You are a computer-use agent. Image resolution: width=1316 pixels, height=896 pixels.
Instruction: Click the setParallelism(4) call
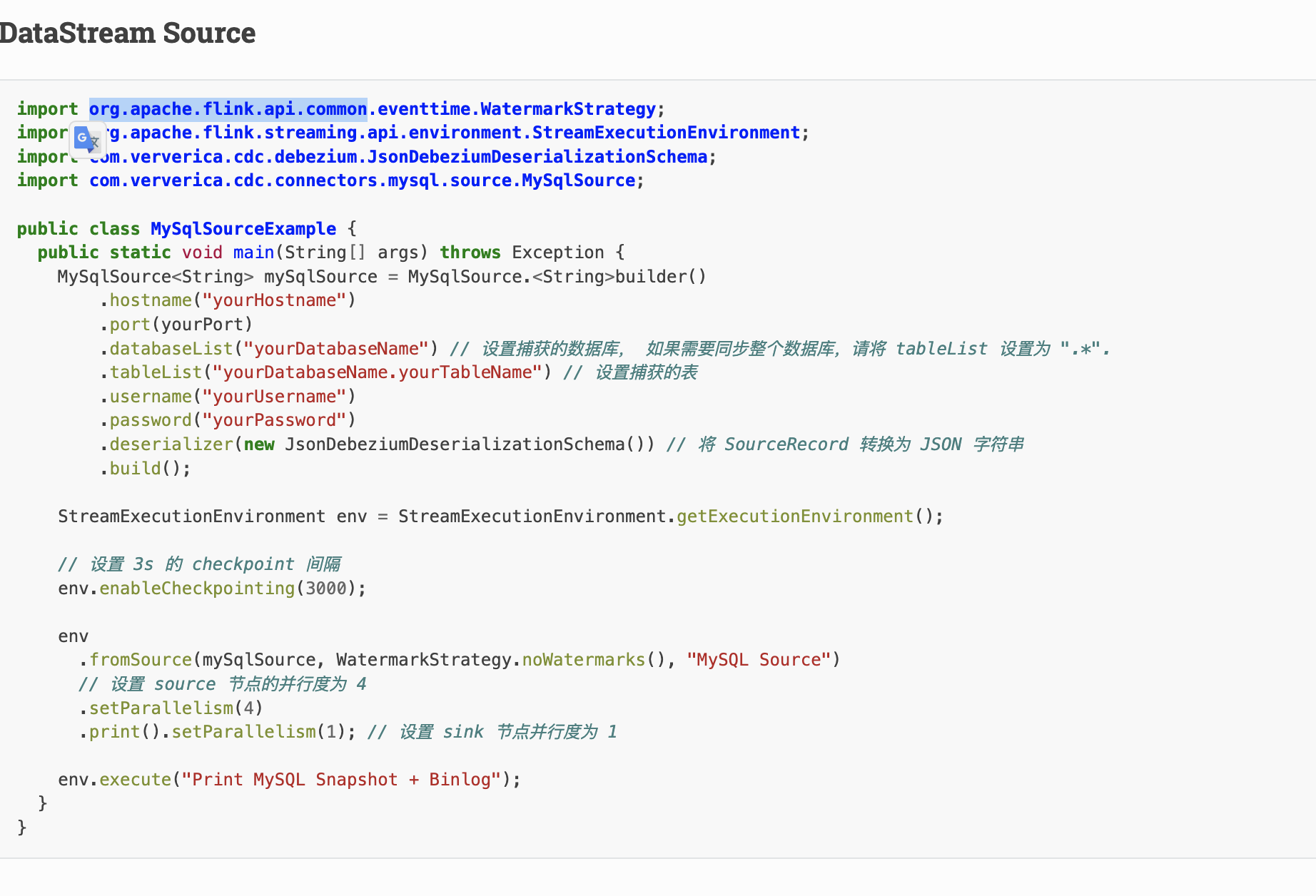pos(171,708)
